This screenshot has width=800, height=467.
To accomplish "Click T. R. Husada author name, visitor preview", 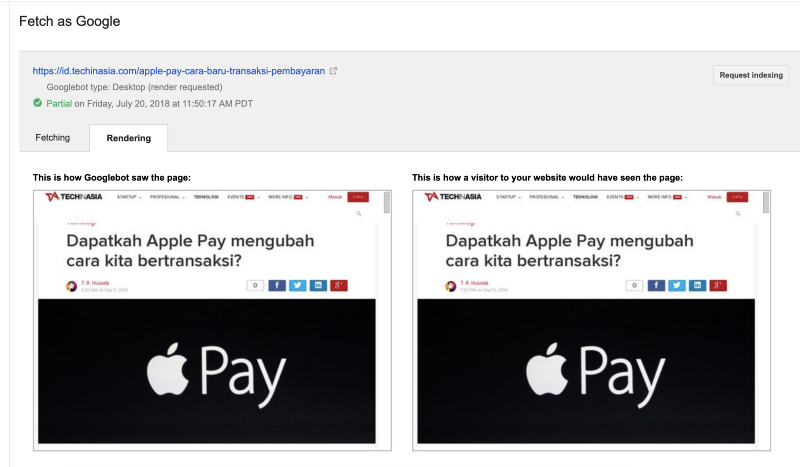I will 474,283.
